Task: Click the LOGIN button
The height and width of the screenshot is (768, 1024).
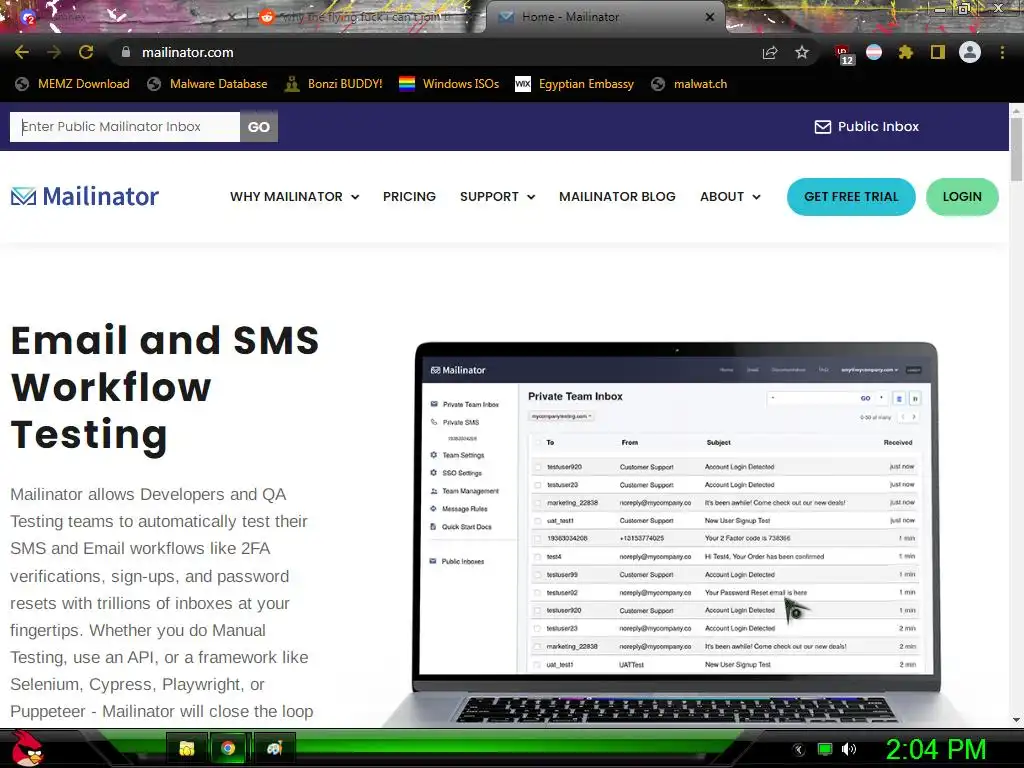Action: pyautogui.click(x=962, y=197)
